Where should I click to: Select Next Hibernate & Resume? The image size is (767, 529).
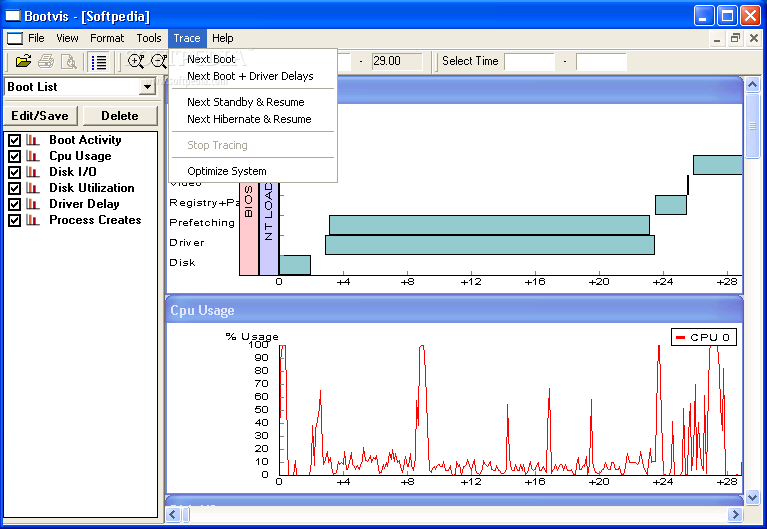[x=253, y=119]
